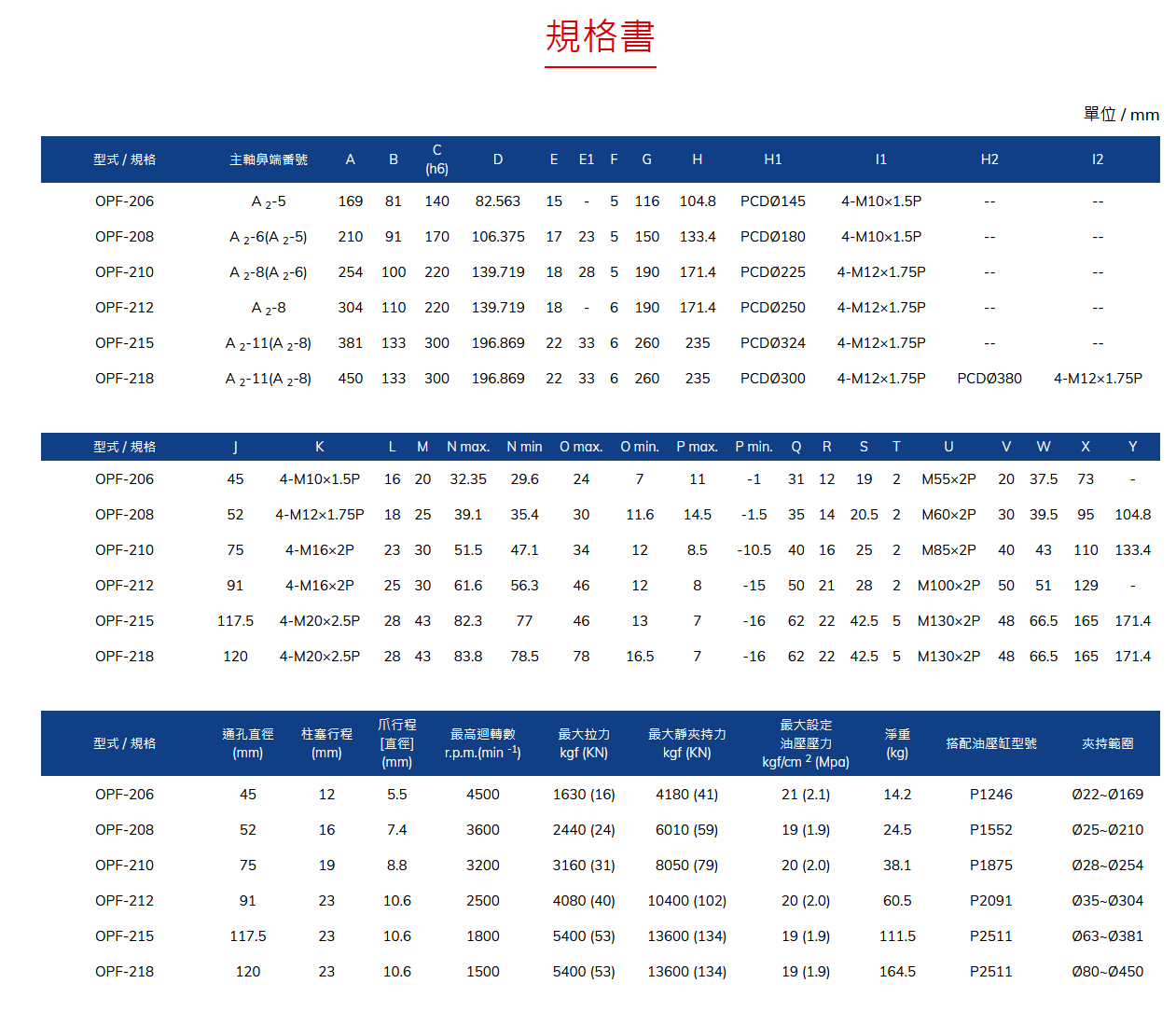The width and height of the screenshot is (1176, 1011).
Task: Select the P2091 cylinder model cell
Action: tap(990, 901)
